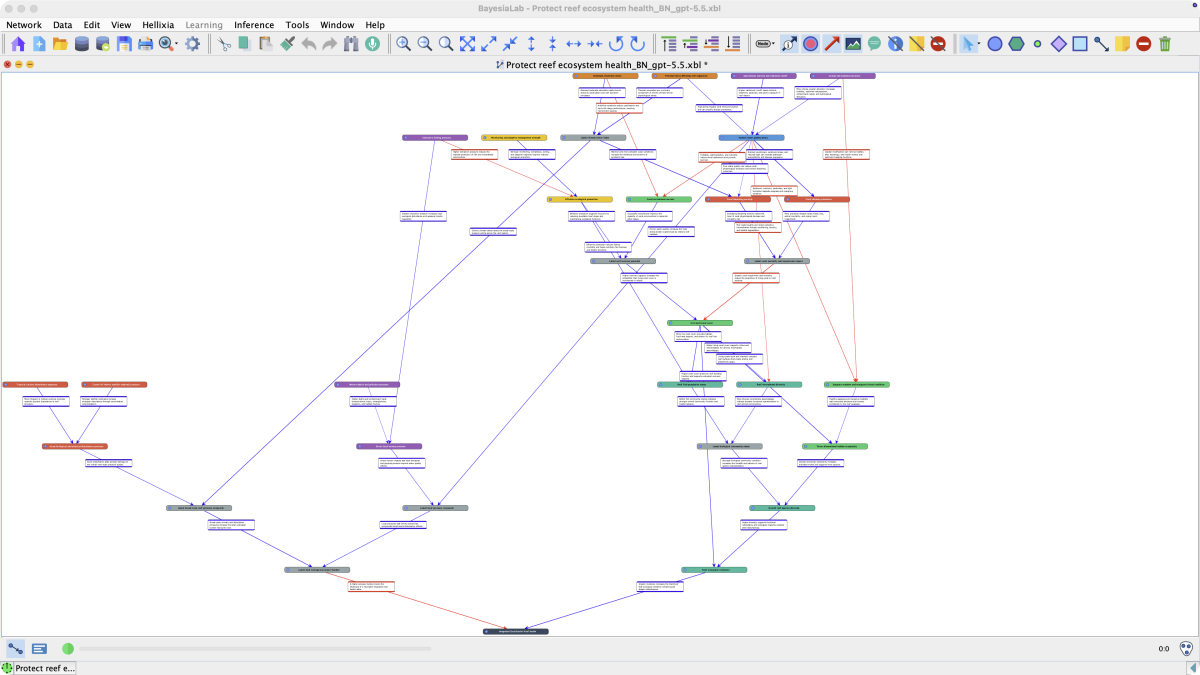1200x675 pixels.
Task: Find a node with the binoculars icon
Action: (351, 44)
